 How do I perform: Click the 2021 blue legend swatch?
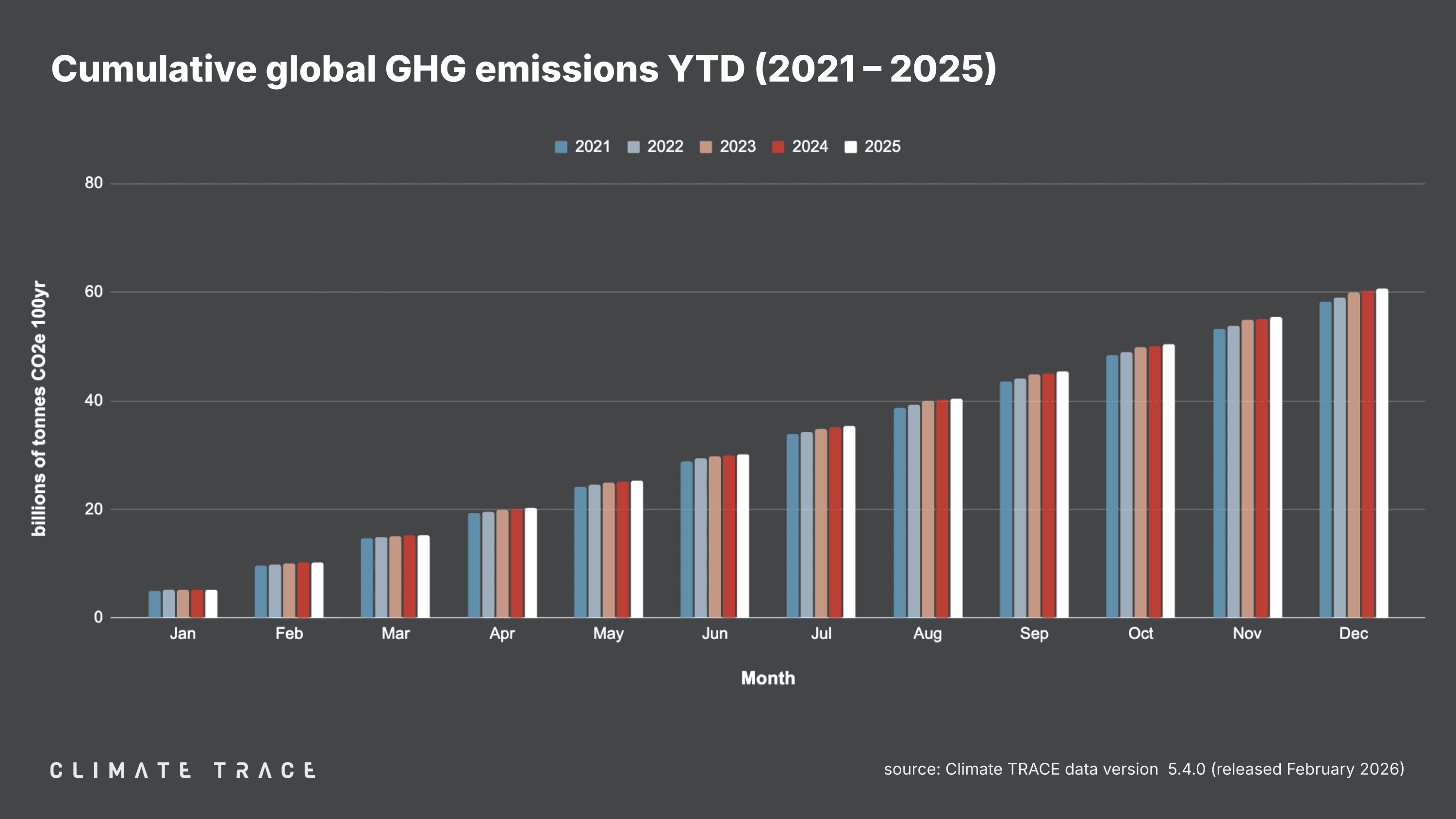click(x=561, y=147)
